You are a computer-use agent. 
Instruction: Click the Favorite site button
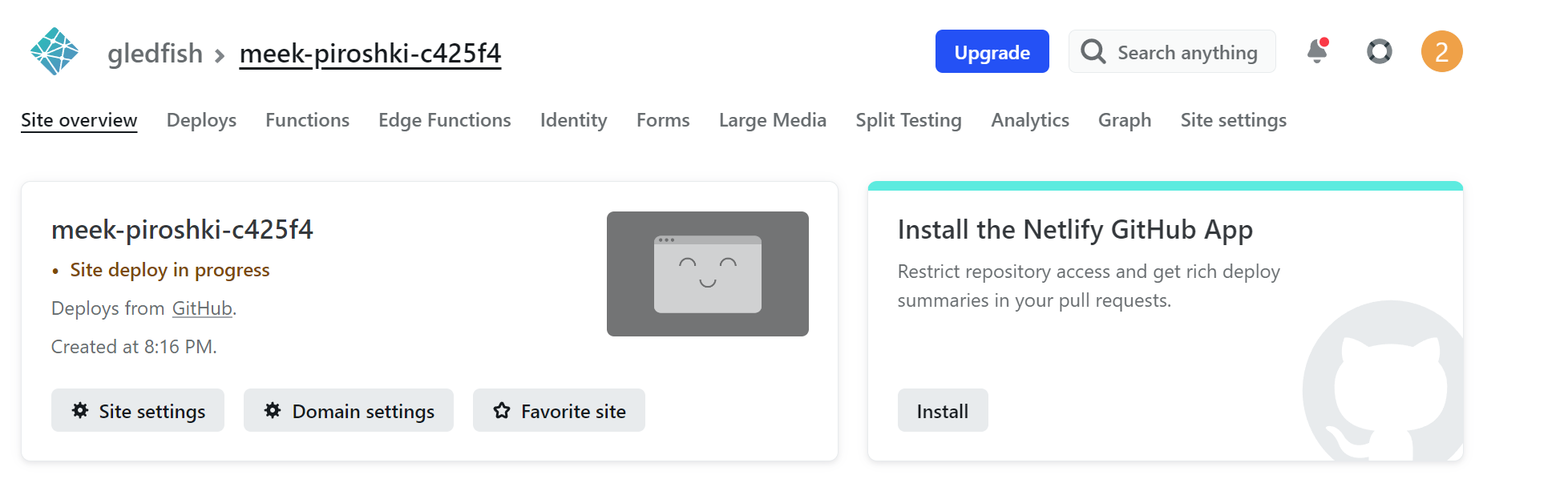point(559,410)
